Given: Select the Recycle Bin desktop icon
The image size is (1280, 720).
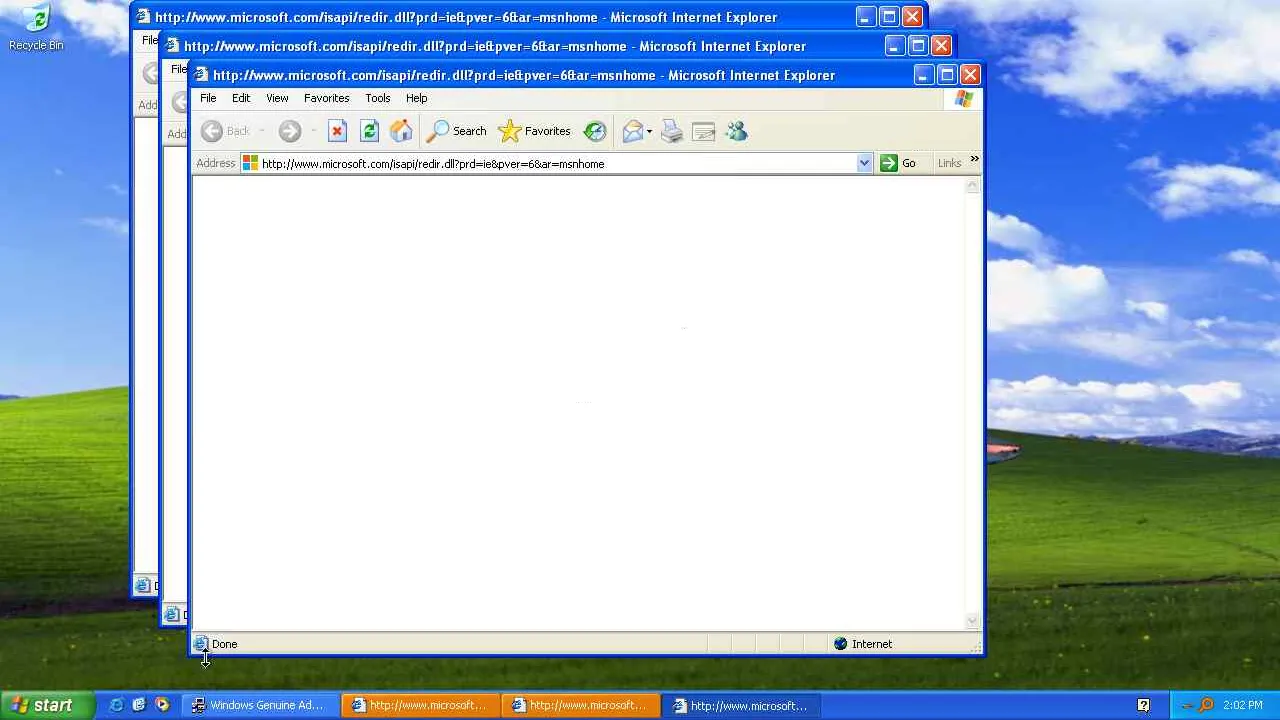Looking at the screenshot, I should point(36,28).
